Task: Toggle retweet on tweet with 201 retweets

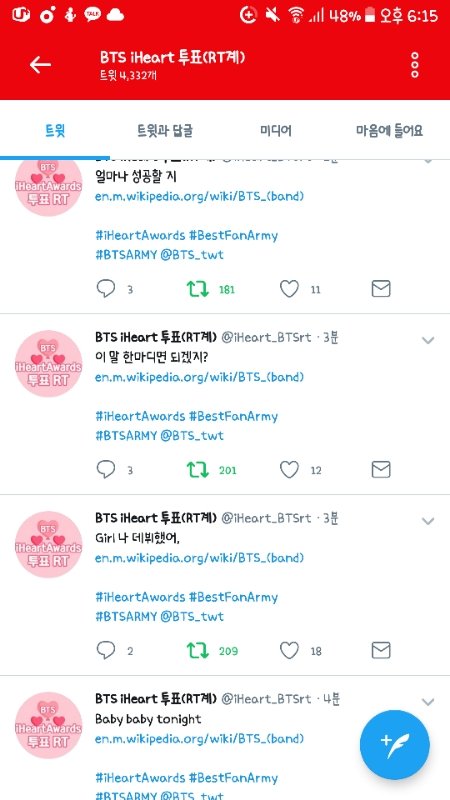Action: pyautogui.click(x=198, y=470)
